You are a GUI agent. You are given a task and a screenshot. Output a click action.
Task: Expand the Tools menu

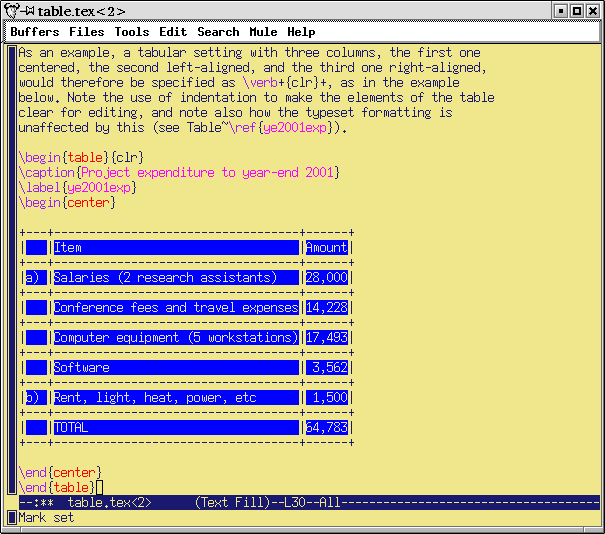pyautogui.click(x=131, y=32)
